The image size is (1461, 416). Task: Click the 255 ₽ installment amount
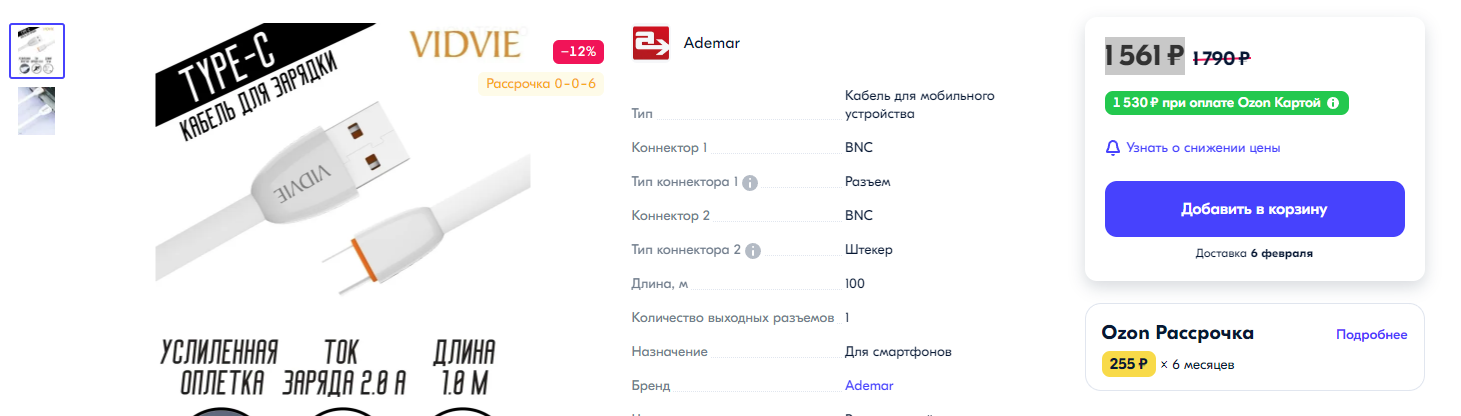coord(1129,364)
